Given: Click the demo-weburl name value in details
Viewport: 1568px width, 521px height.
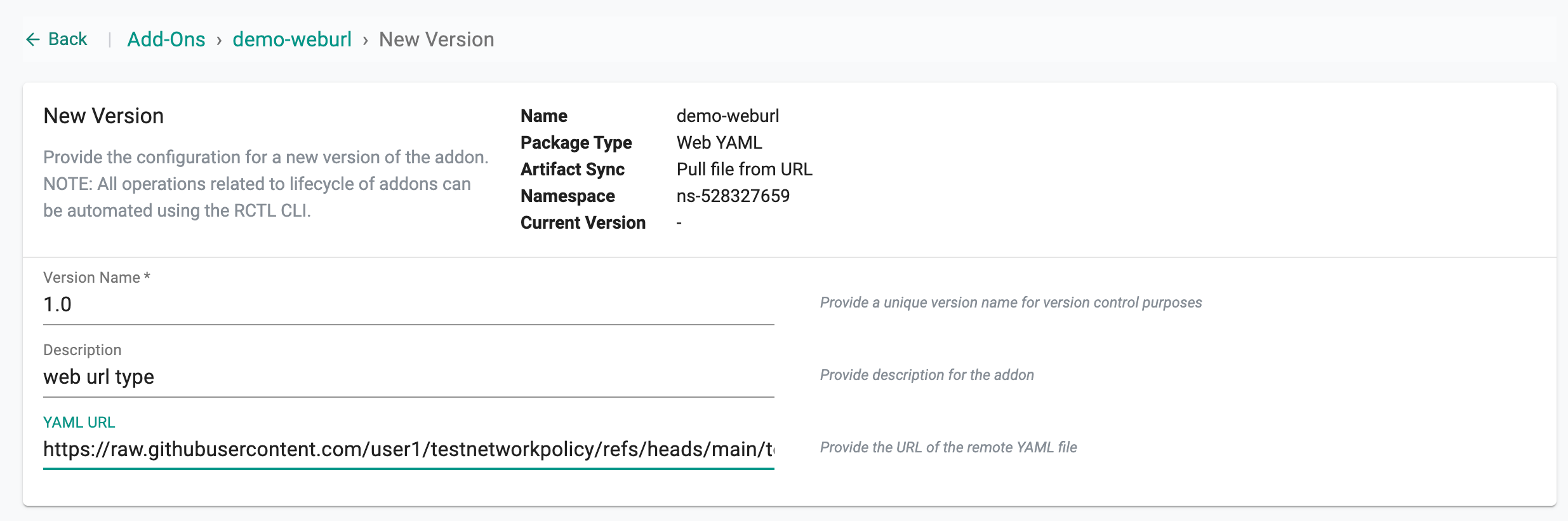Looking at the screenshot, I should tap(728, 116).
